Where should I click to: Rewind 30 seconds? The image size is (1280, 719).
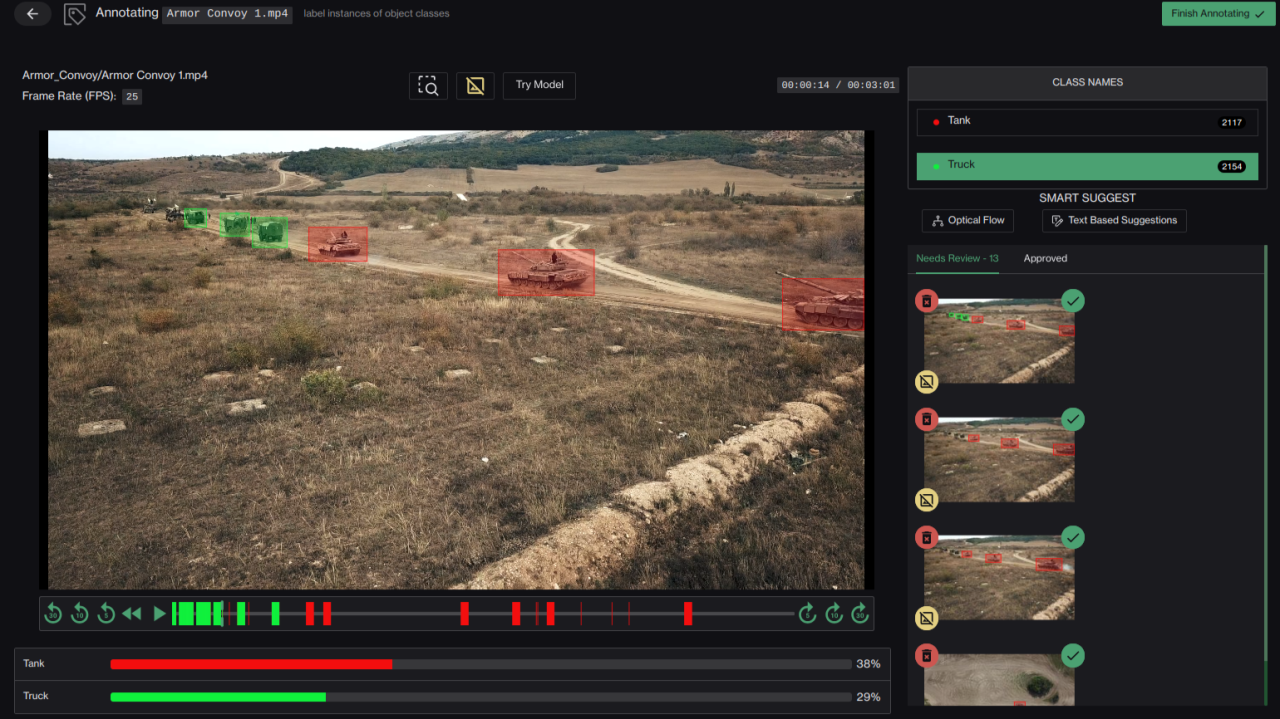point(54,614)
